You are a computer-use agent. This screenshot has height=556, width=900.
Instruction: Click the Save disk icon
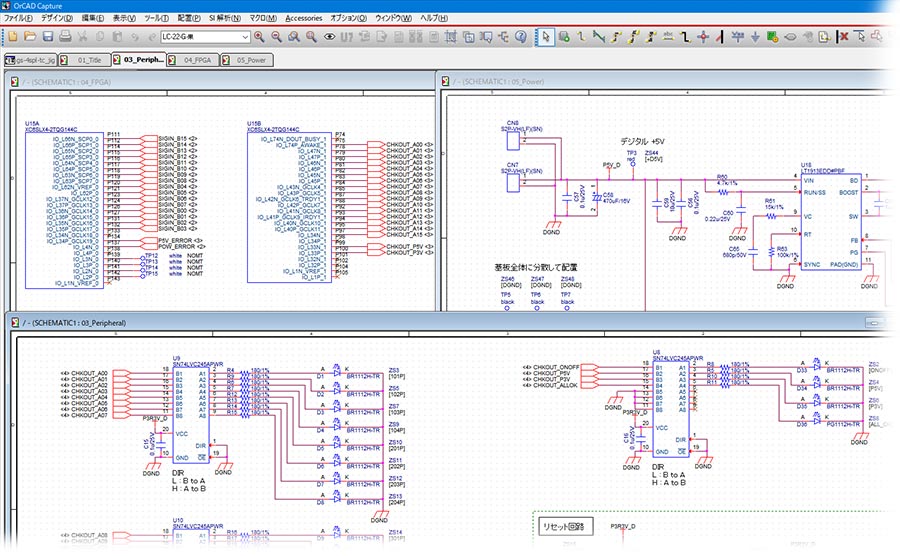[x=47, y=37]
